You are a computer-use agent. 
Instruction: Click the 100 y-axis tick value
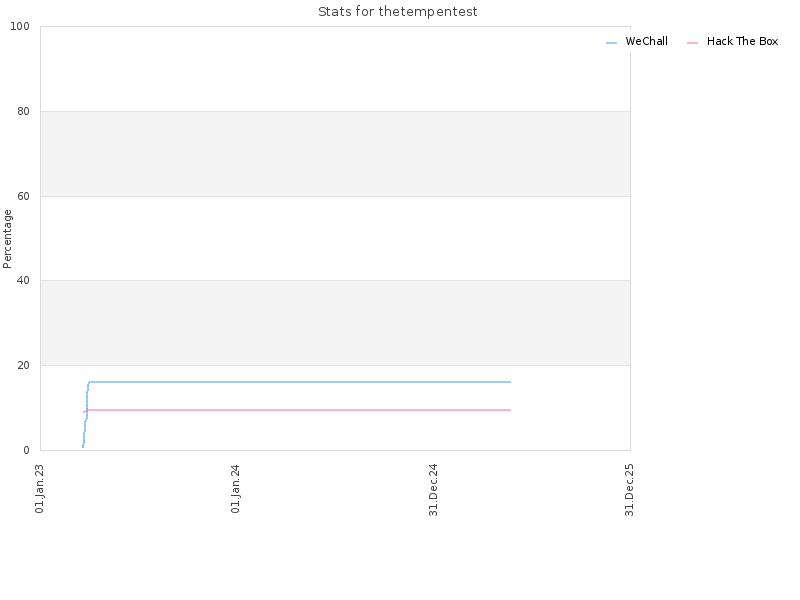[x=20, y=27]
